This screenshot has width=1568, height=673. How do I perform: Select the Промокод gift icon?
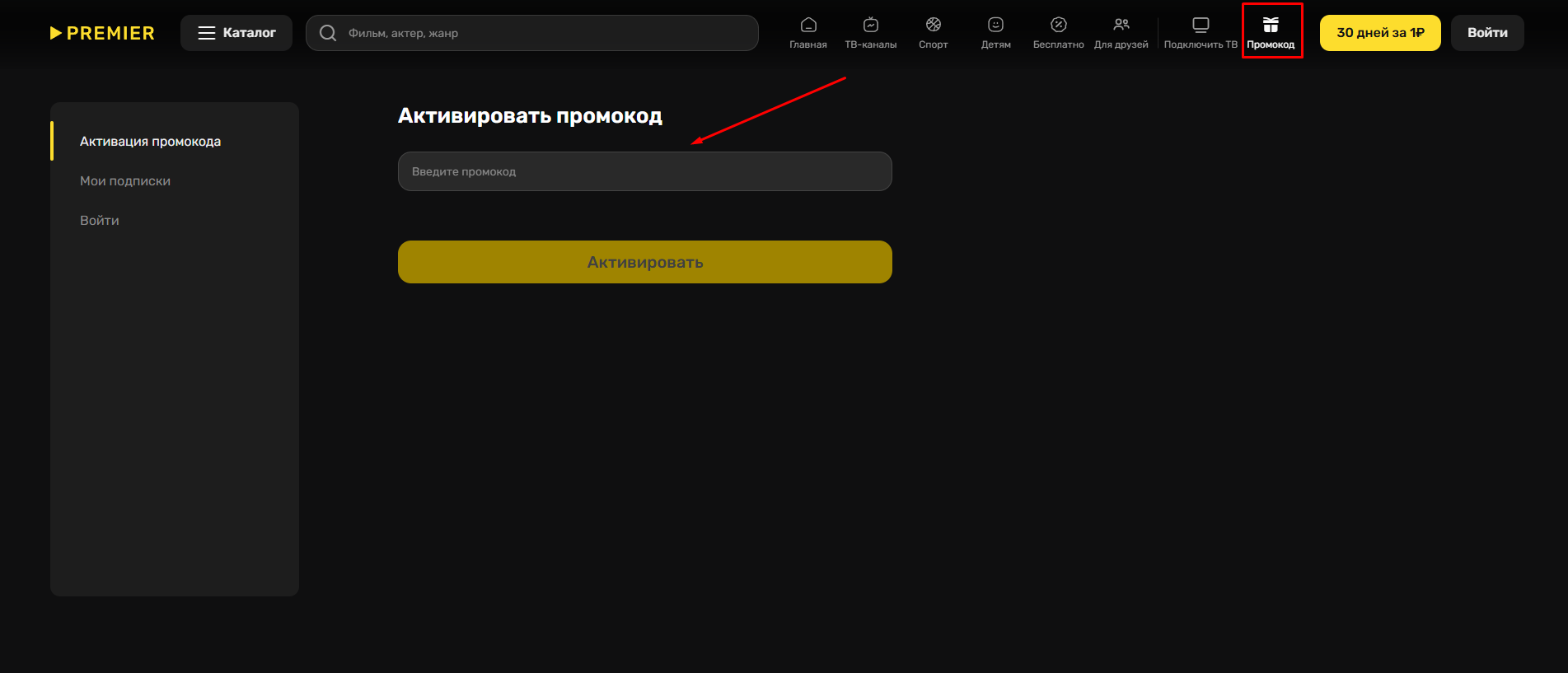tap(1271, 25)
